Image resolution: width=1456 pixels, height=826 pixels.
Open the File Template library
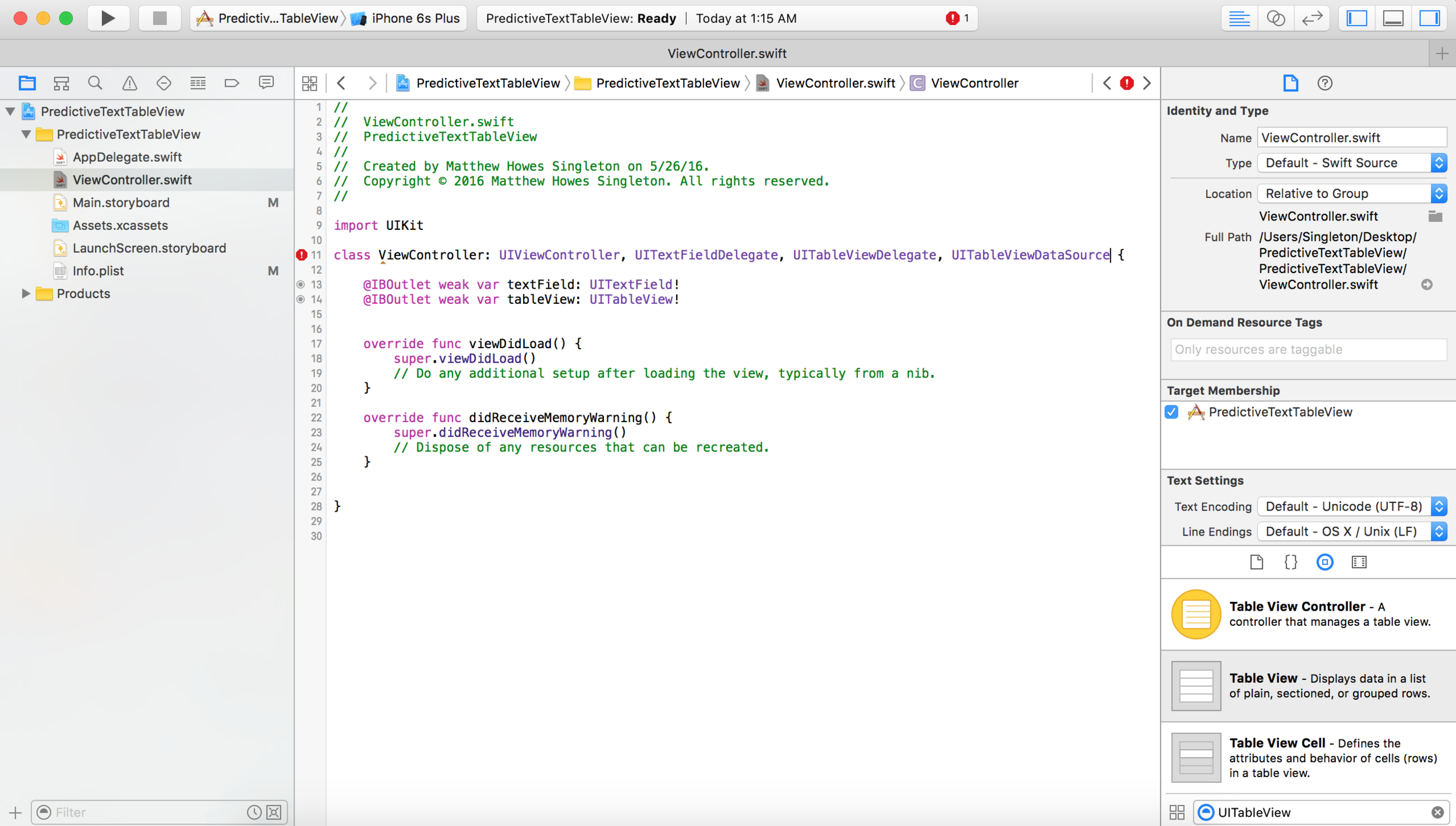click(1256, 562)
